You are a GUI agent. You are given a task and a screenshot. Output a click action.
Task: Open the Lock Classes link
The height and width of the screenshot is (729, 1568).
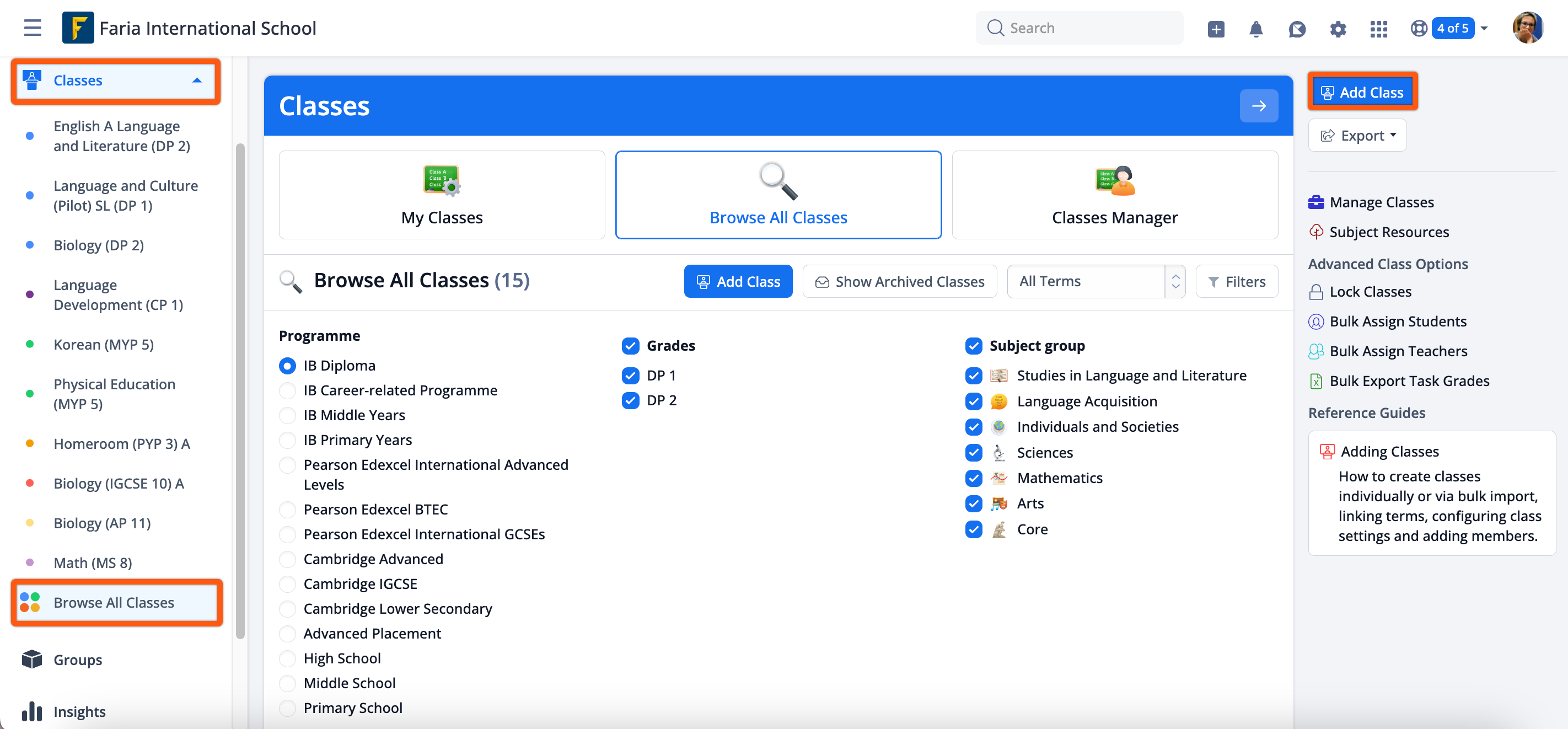1370,292
